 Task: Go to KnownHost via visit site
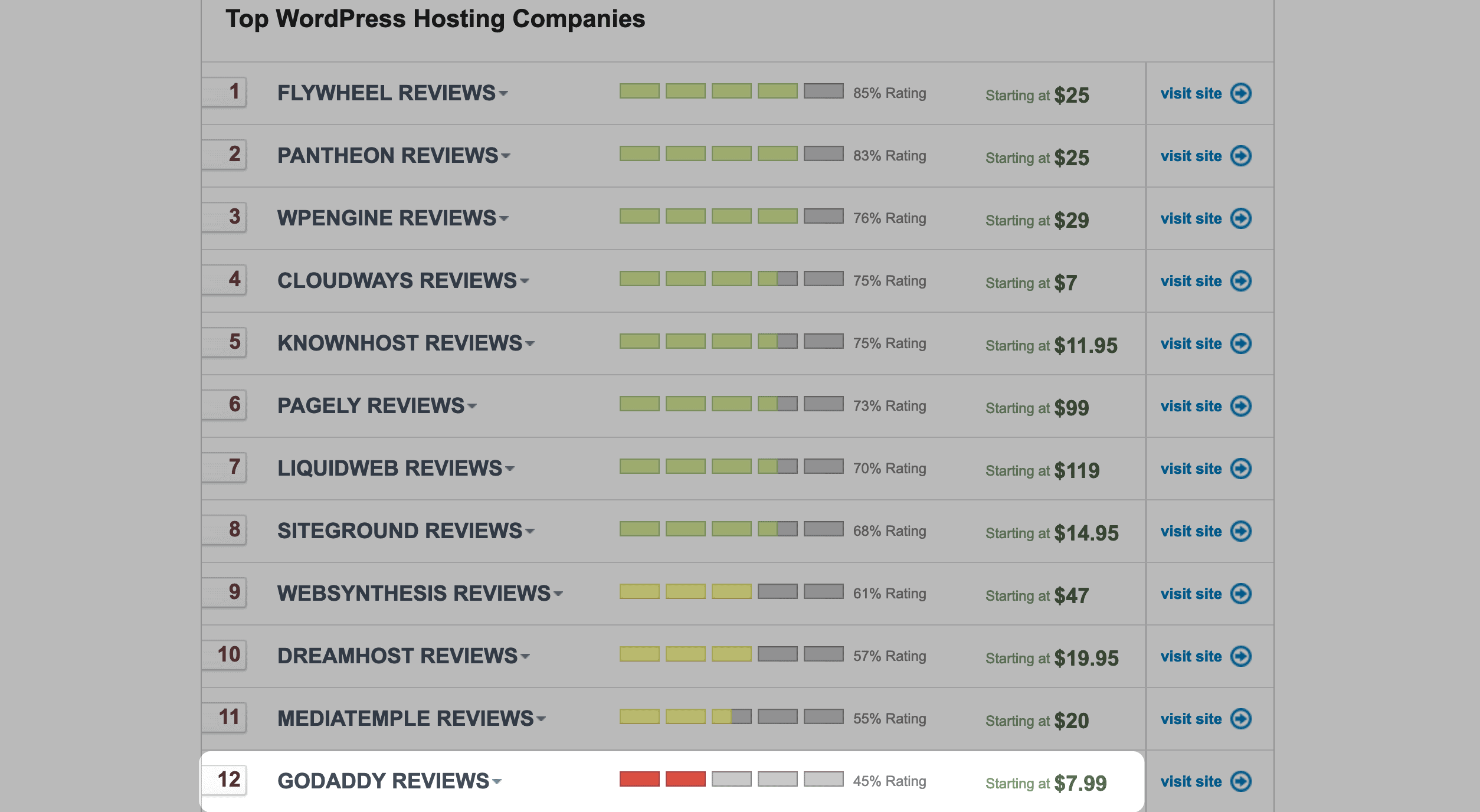tap(1191, 343)
